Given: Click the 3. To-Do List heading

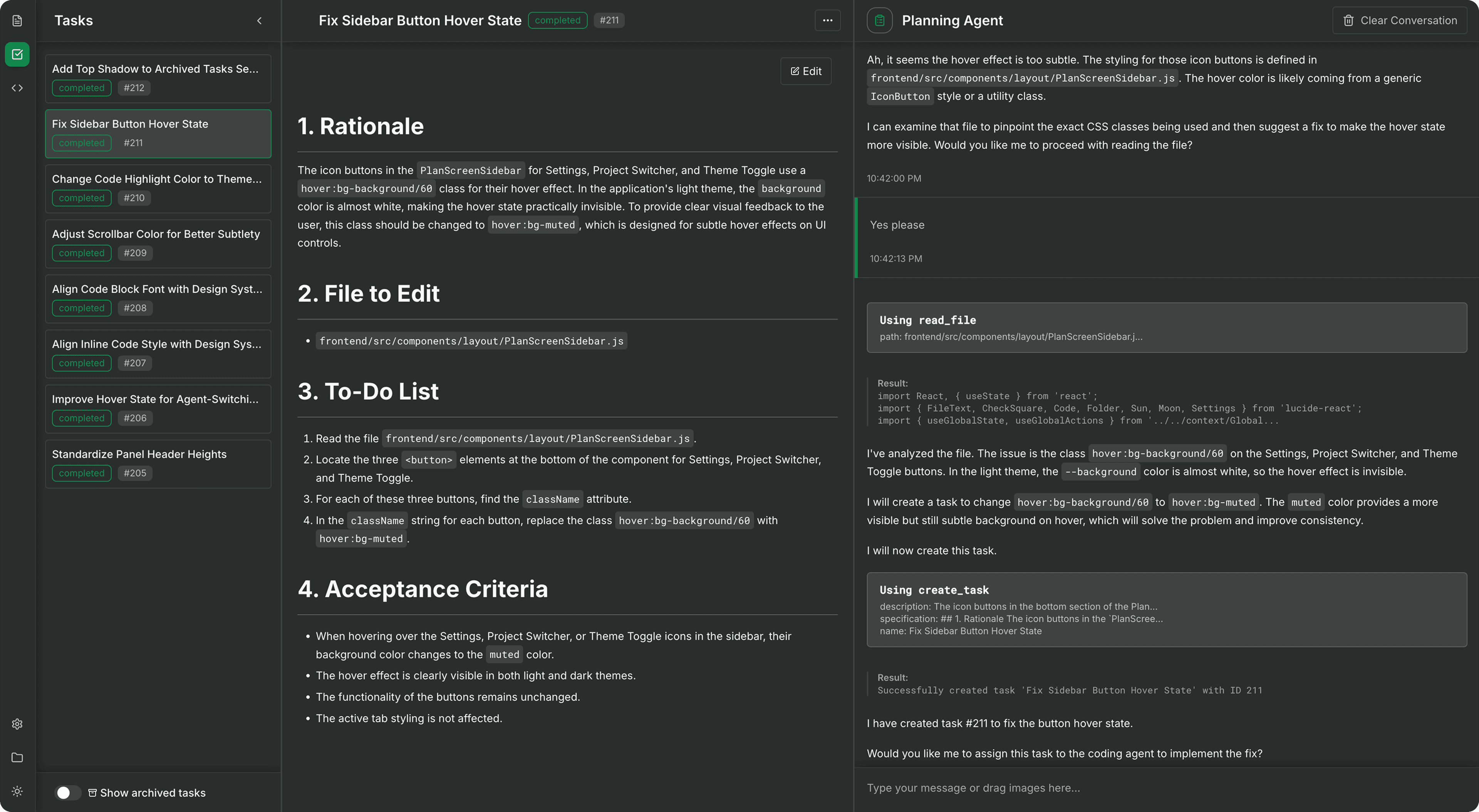Looking at the screenshot, I should (368, 391).
